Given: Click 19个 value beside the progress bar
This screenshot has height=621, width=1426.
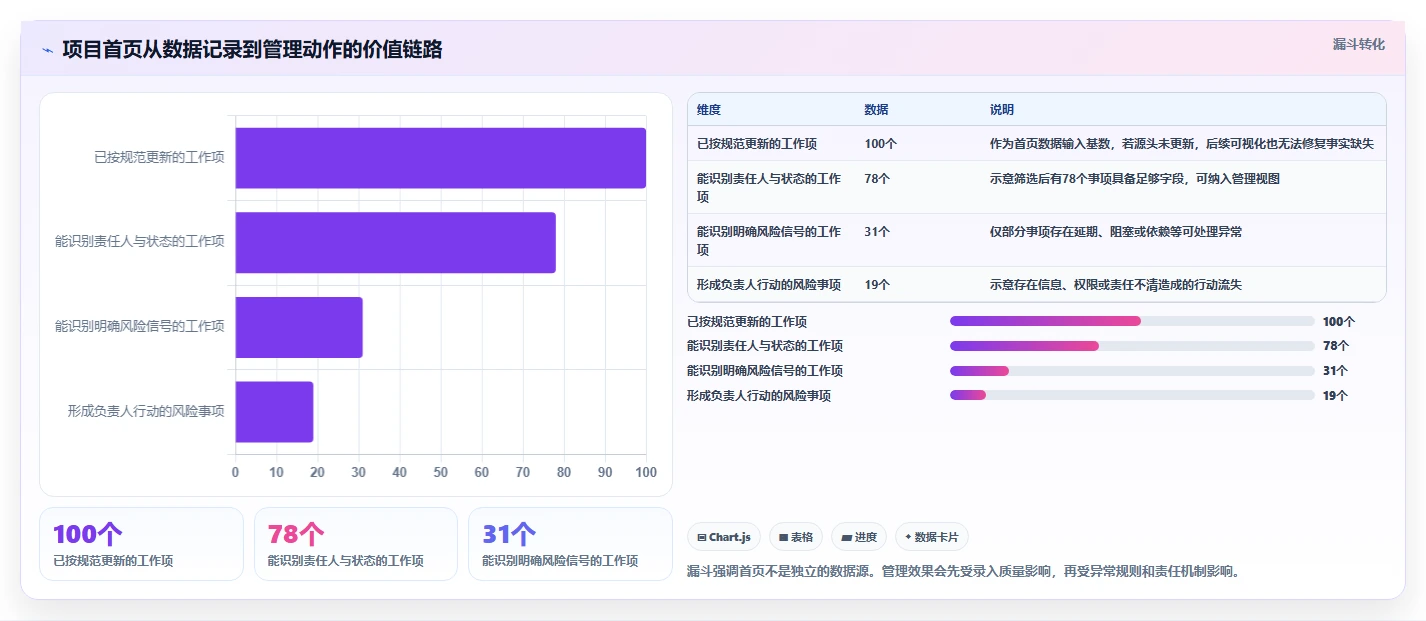Looking at the screenshot, I should click(x=1335, y=396).
